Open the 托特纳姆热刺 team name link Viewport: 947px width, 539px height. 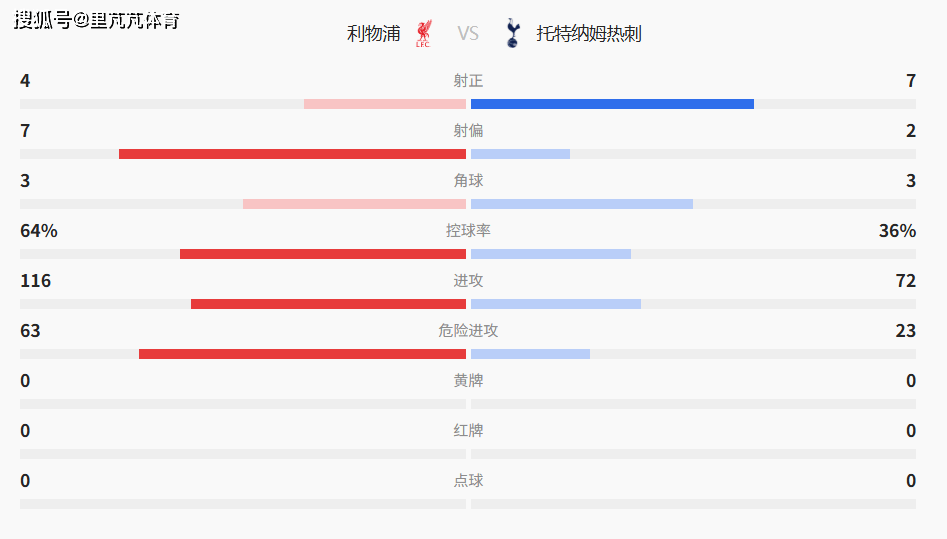click(589, 34)
